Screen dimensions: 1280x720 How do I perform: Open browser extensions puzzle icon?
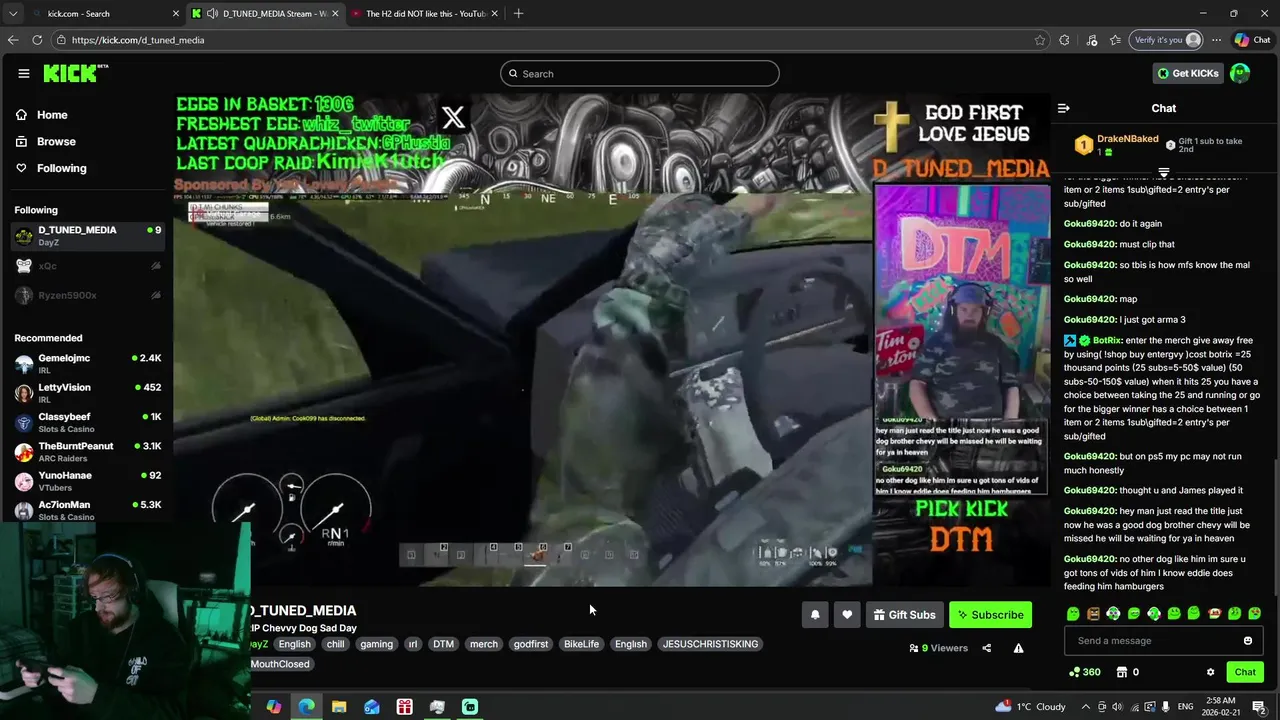coord(1064,40)
